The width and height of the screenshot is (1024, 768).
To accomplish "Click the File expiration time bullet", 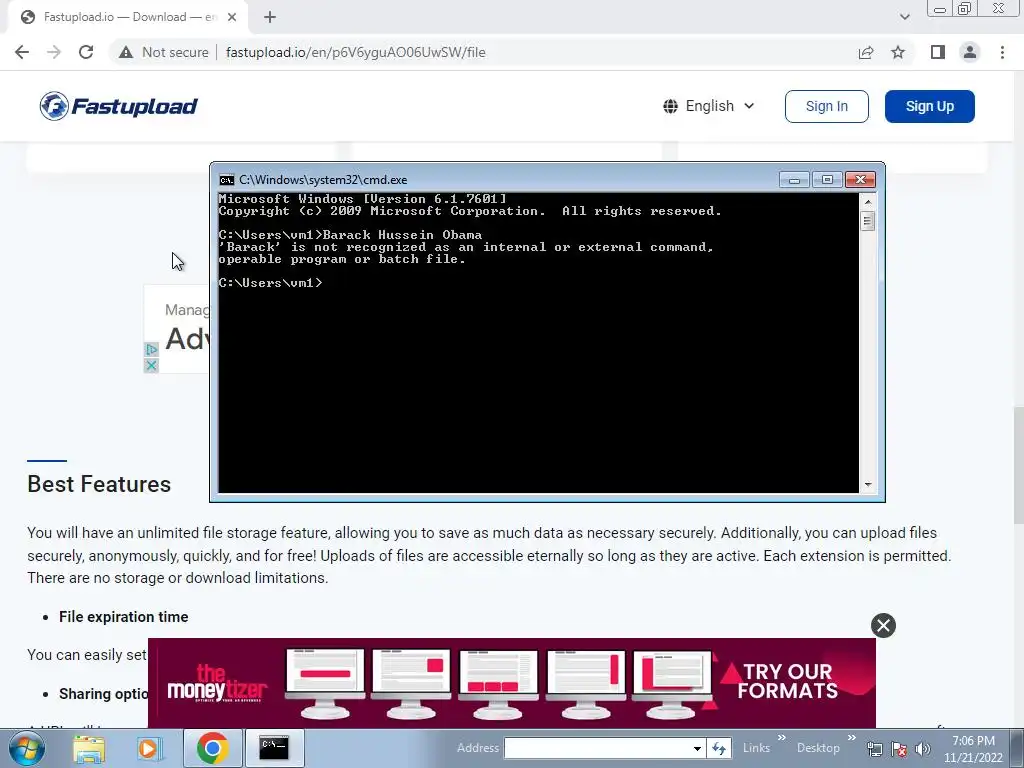I will point(123,616).
